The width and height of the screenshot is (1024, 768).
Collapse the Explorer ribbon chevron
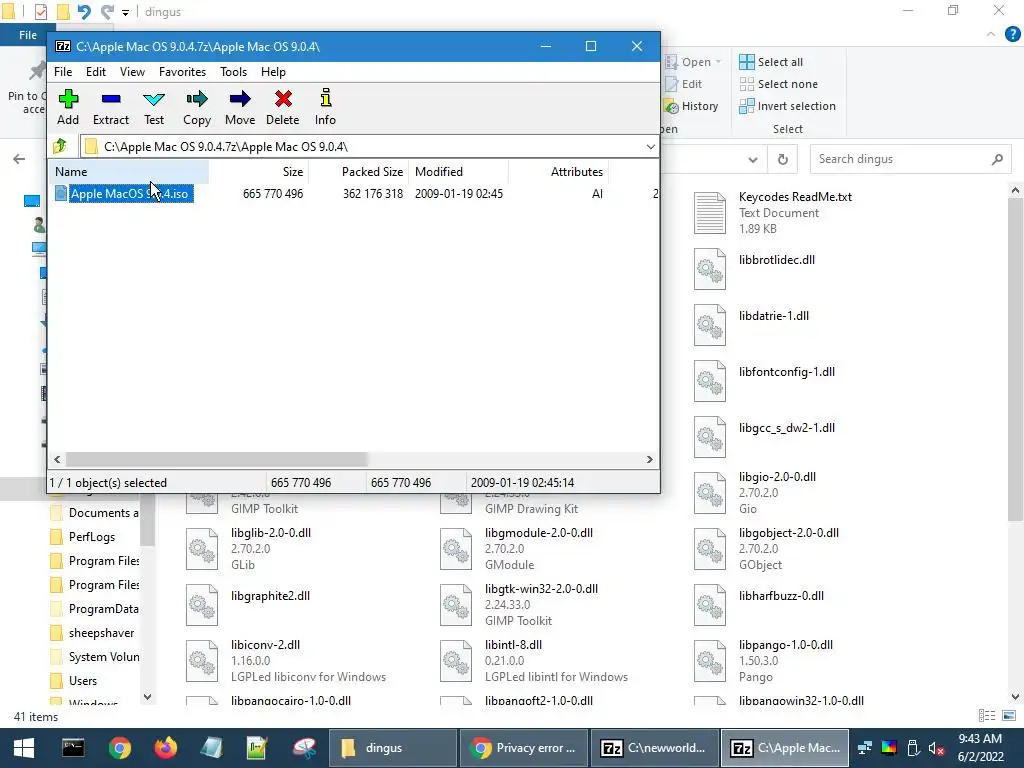coord(991,34)
